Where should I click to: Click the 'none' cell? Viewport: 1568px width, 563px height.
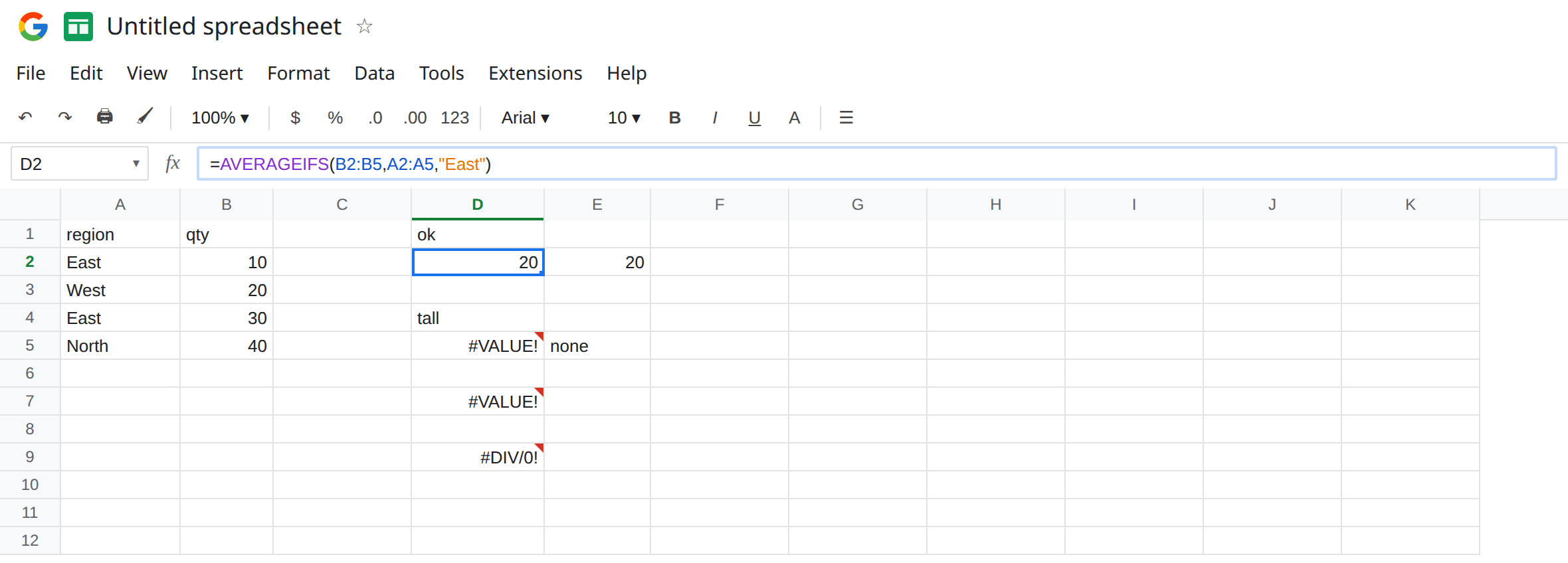(x=597, y=346)
